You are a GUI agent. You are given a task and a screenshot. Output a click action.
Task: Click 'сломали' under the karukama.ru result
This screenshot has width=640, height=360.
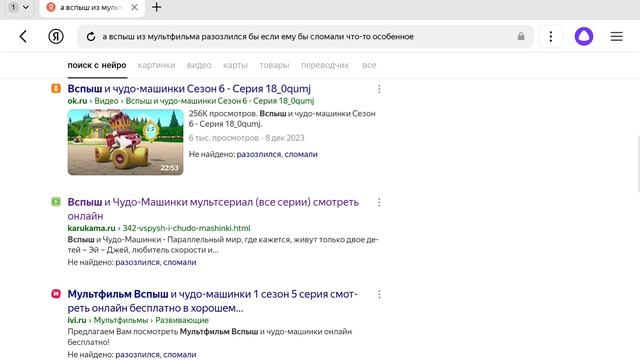[180, 262]
